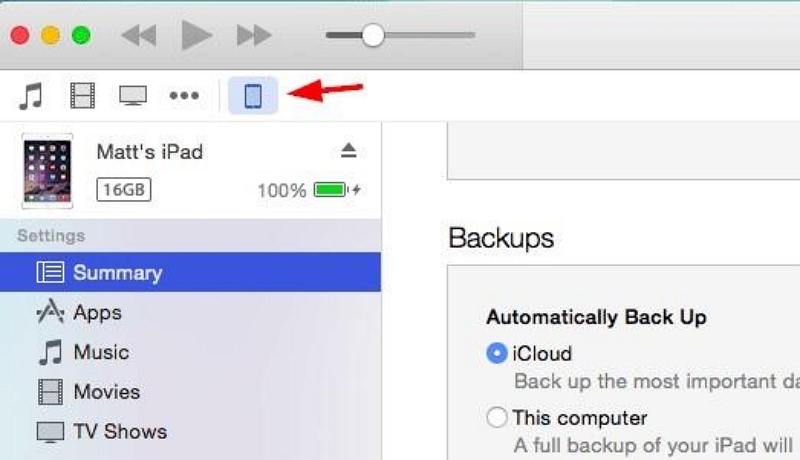Open Music in the sidebar settings
Screen dimensions: 800x460
100,352
